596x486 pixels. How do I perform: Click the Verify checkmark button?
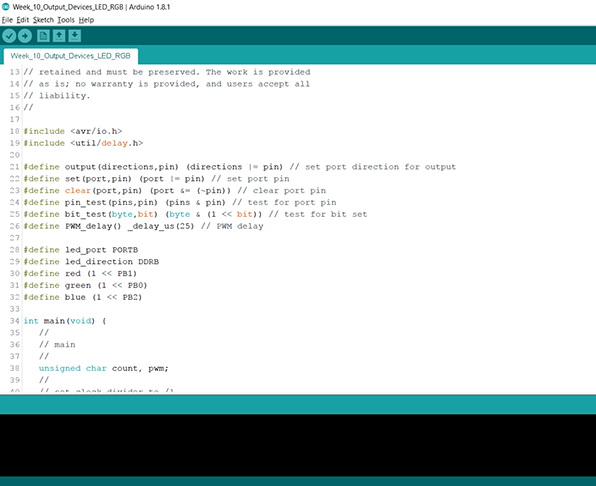pyautogui.click(x=9, y=36)
